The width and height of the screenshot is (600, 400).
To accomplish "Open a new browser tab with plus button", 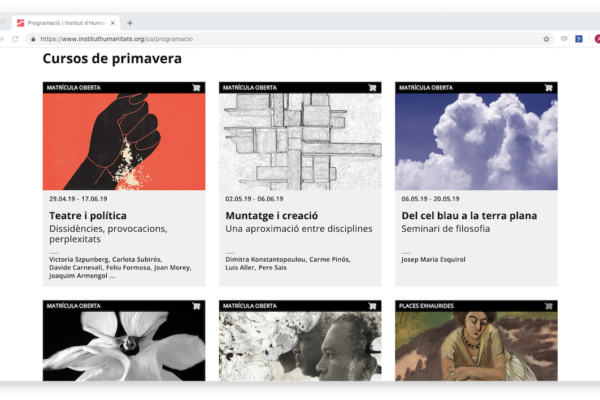I will pos(130,22).
